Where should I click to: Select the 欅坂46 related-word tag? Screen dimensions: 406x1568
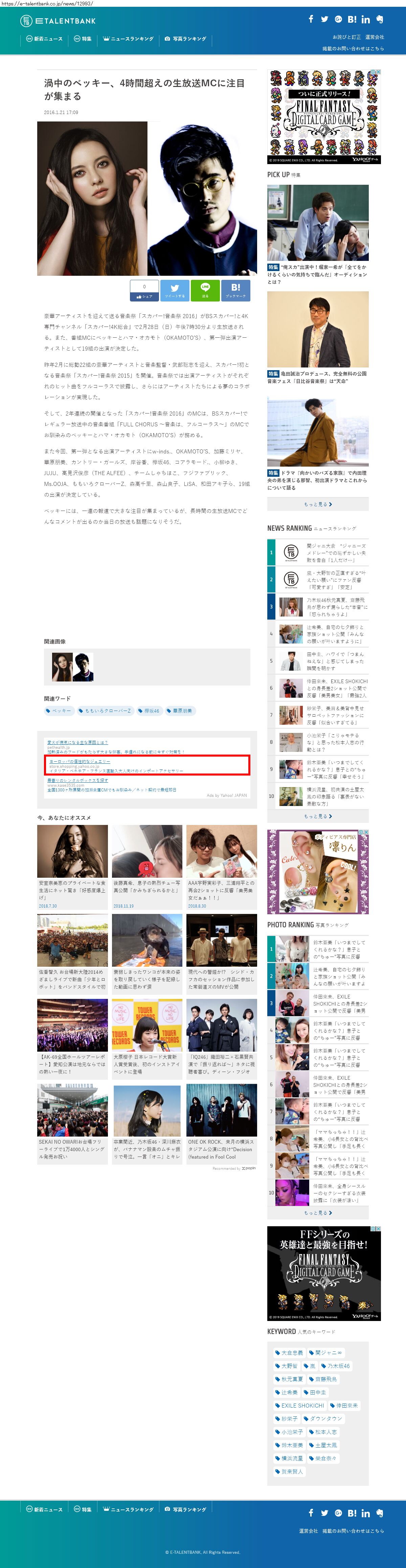tap(149, 710)
